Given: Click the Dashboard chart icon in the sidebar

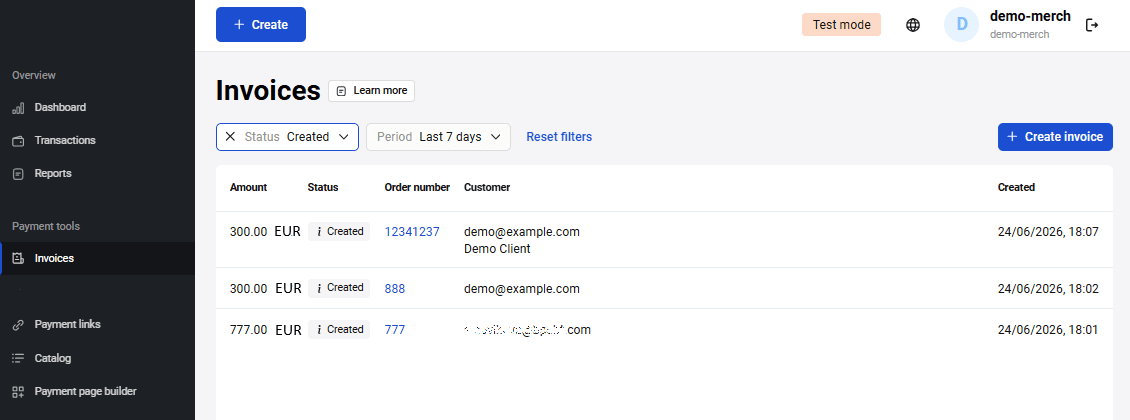Looking at the screenshot, I should 19,108.
